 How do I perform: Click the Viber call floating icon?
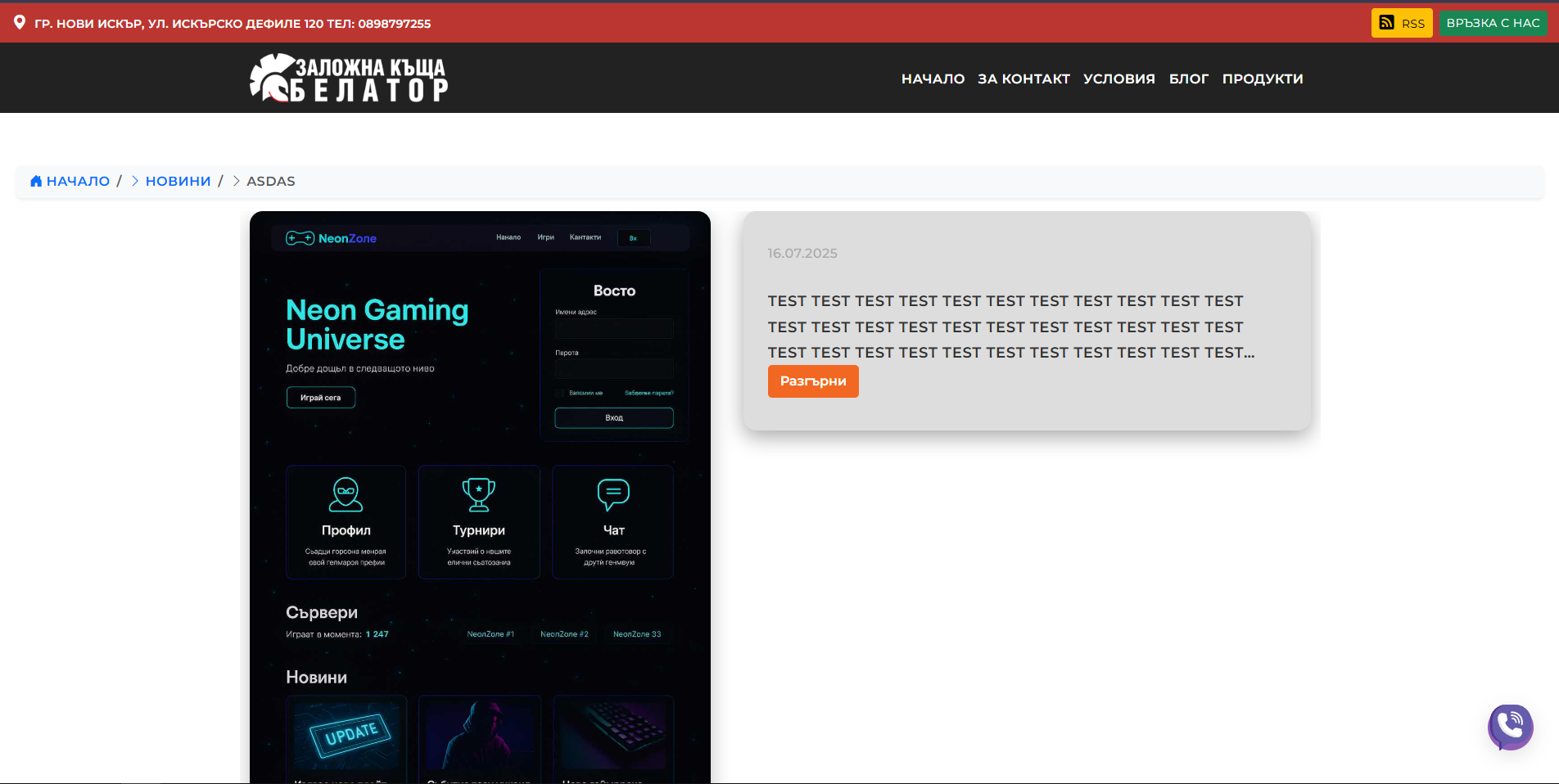(x=1510, y=726)
